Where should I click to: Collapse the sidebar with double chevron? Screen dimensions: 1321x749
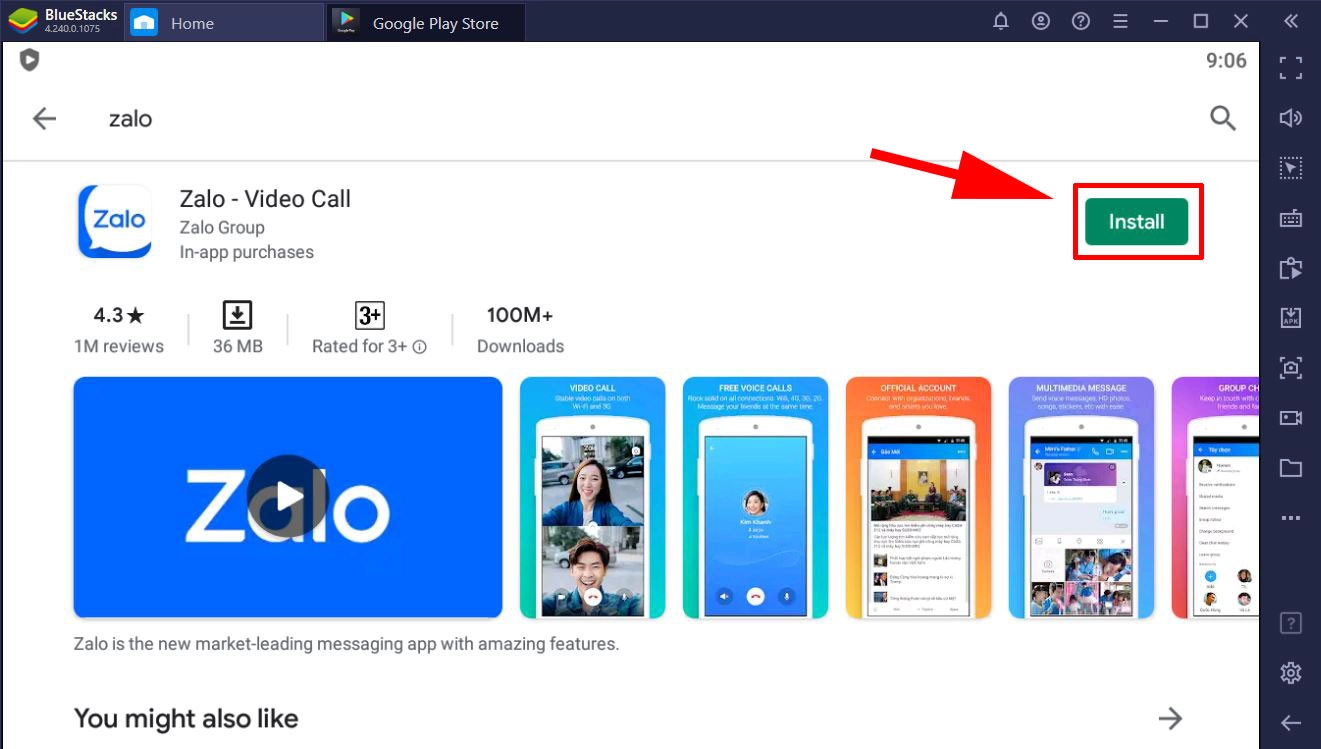[1290, 21]
